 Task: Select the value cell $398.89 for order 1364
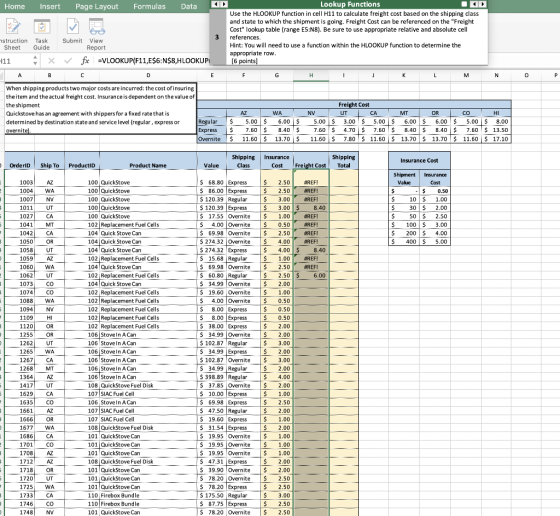(x=212, y=377)
